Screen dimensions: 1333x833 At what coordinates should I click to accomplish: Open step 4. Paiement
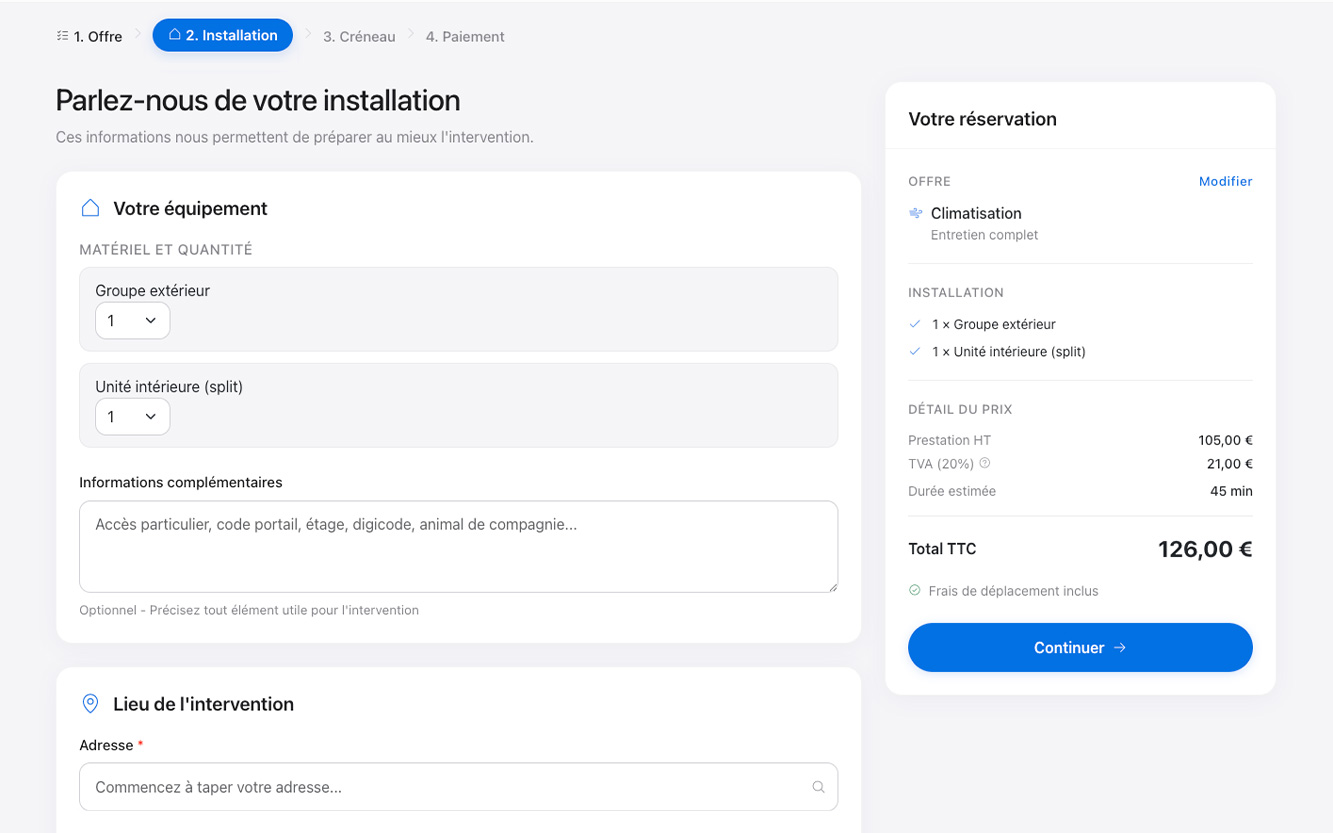point(464,36)
